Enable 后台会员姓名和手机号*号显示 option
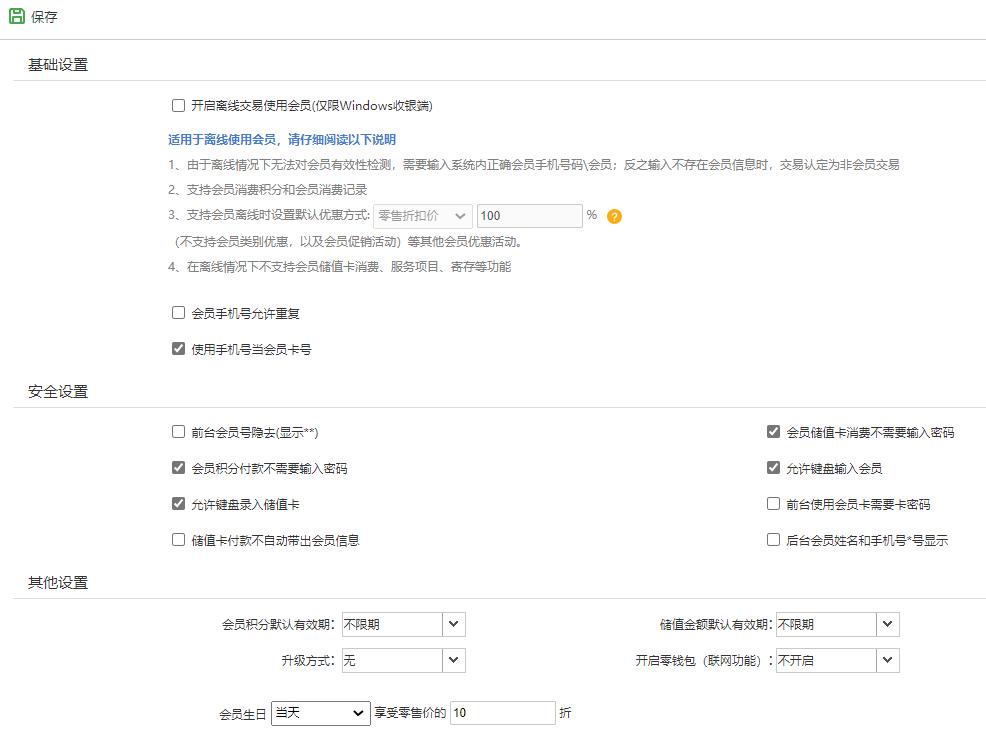Viewport: 986px width, 754px height. pos(773,540)
